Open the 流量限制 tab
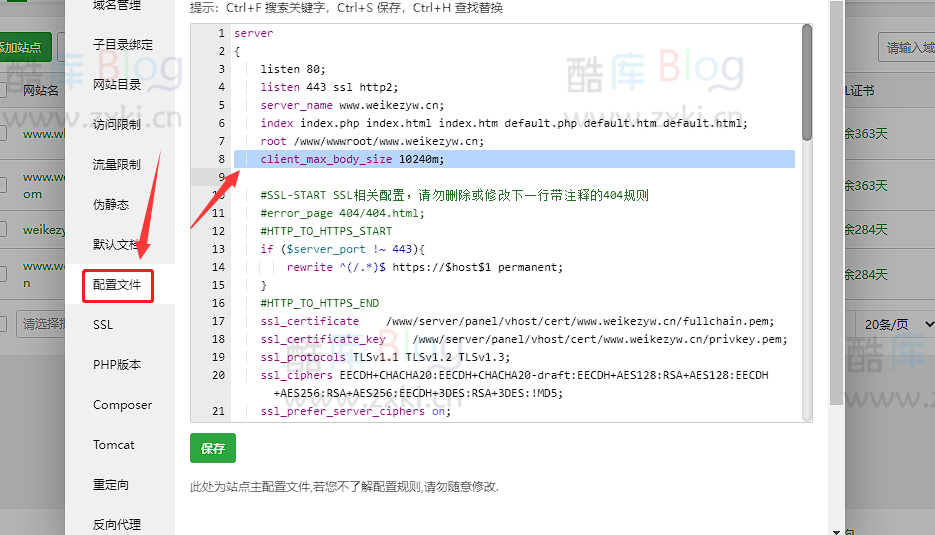Screen dimensions: 935x535 click(117, 165)
